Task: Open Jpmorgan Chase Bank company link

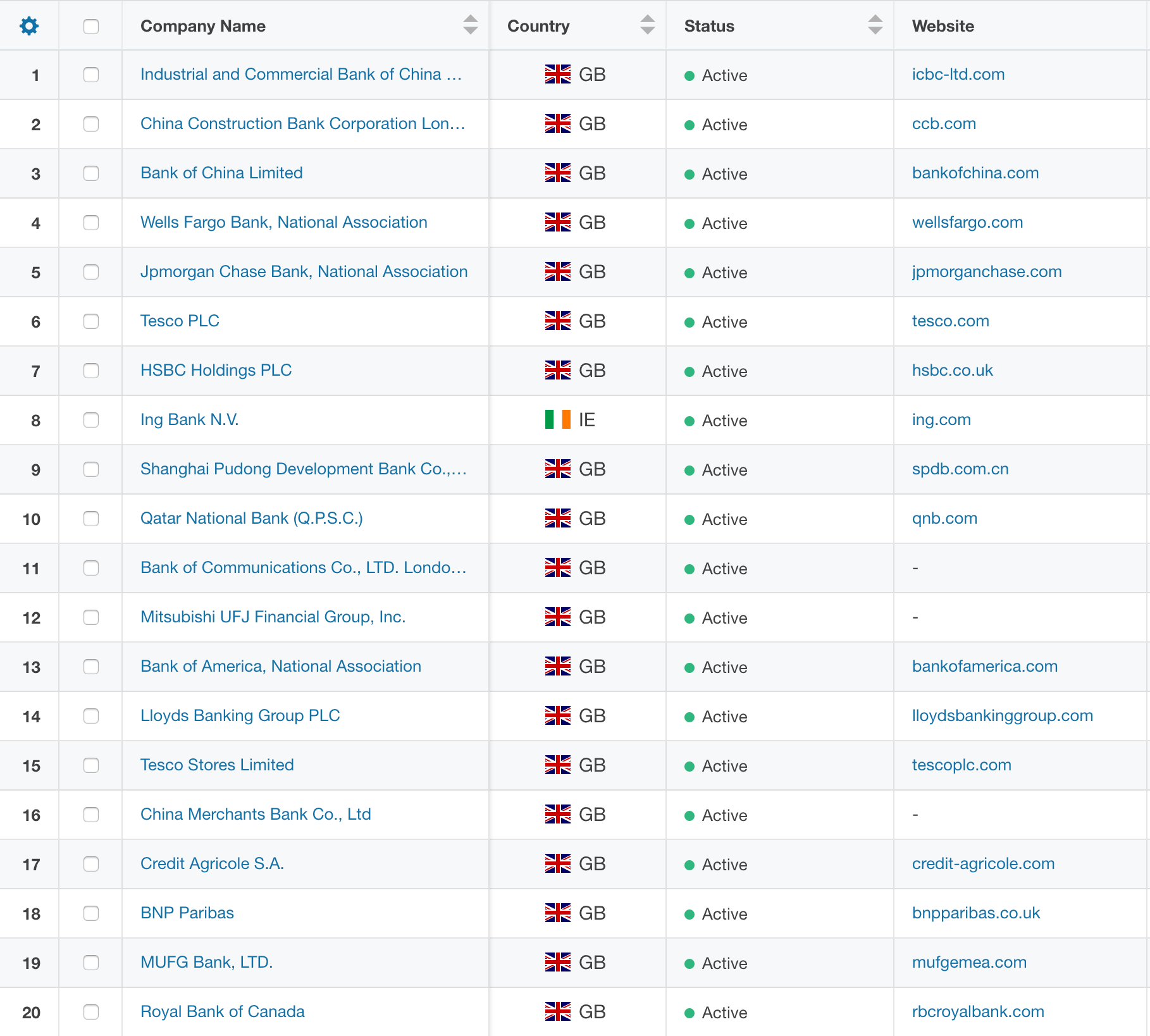Action: [304, 272]
